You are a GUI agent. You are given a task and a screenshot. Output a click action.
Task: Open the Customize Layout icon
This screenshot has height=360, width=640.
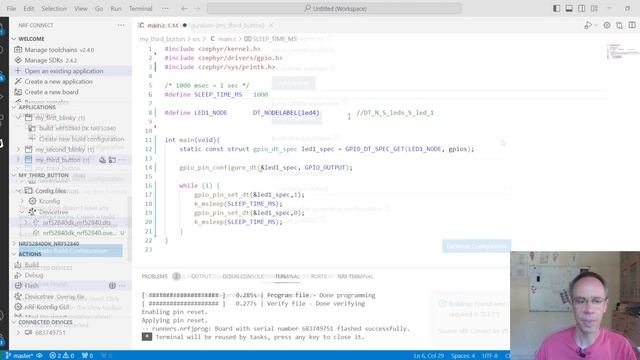pos(594,9)
